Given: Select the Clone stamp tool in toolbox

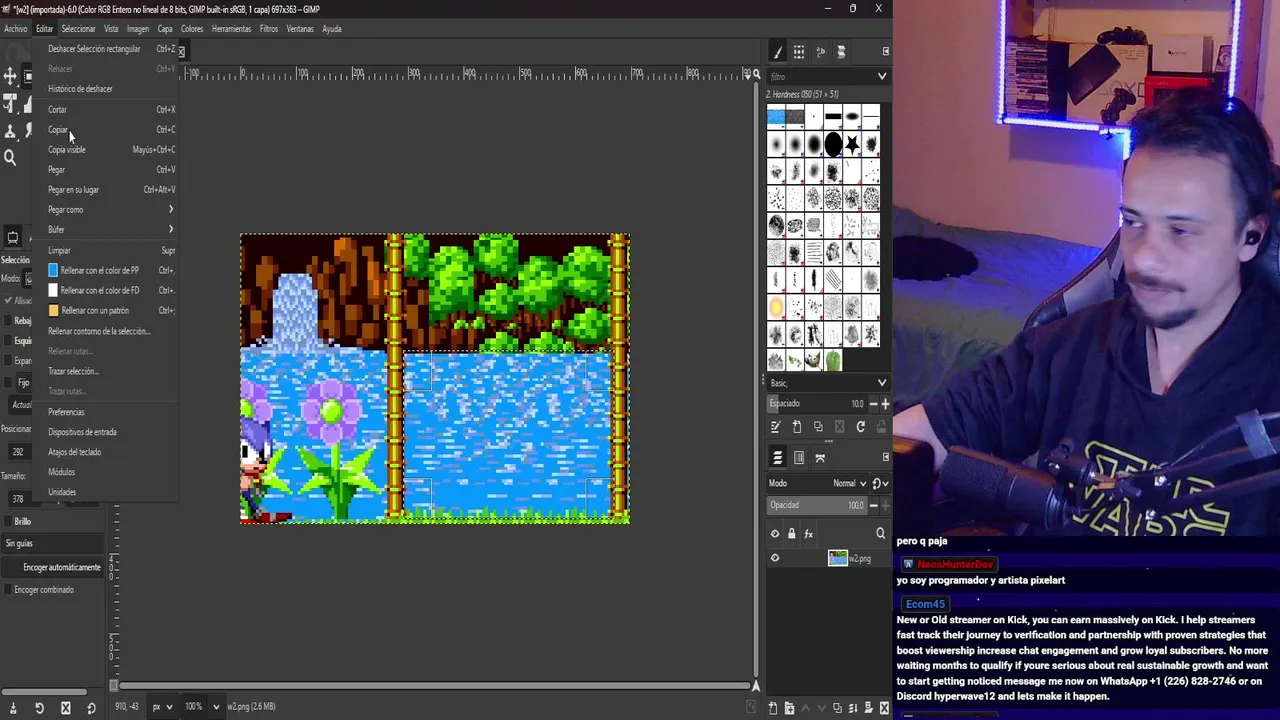Looking at the screenshot, I should point(10,131).
